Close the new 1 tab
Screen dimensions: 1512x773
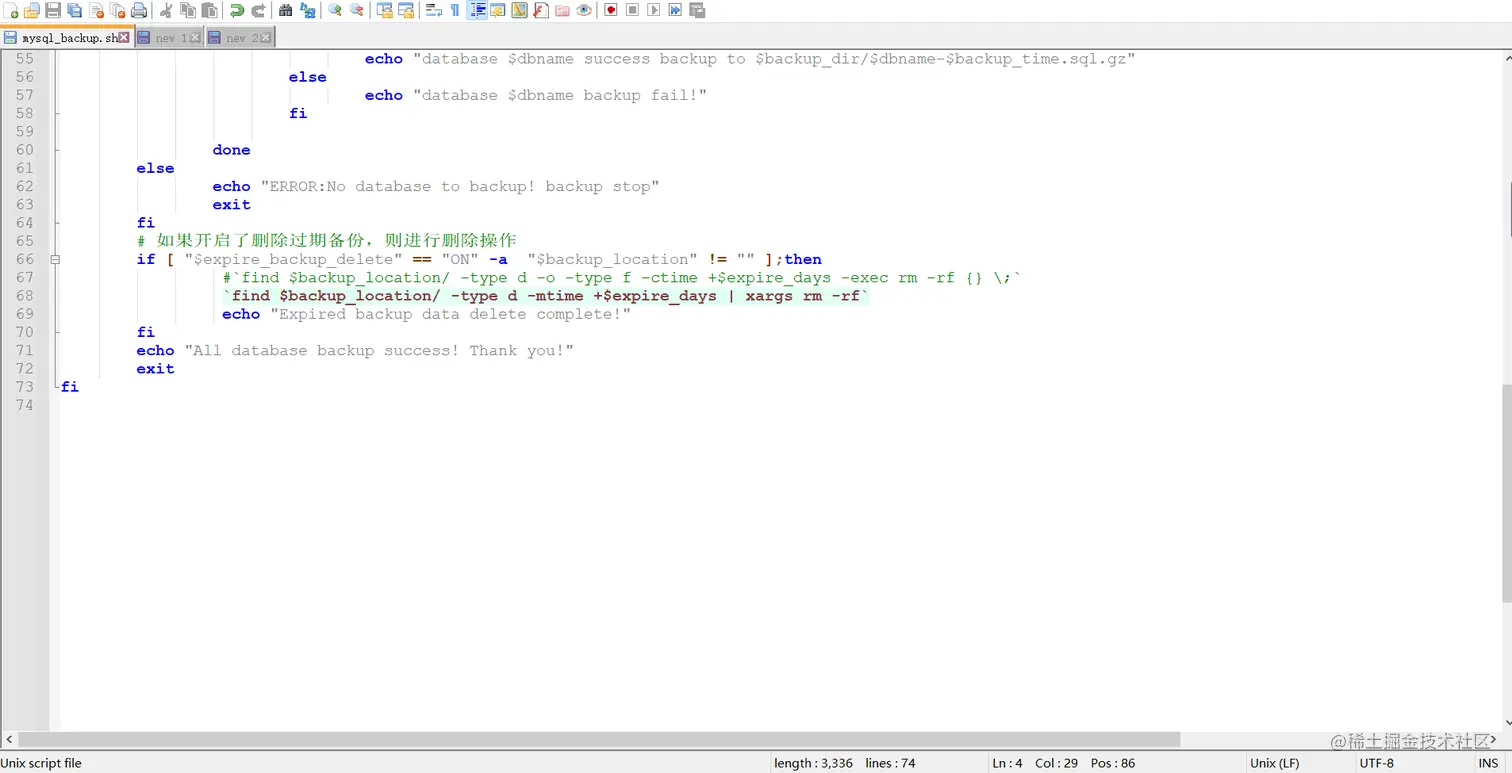click(195, 37)
